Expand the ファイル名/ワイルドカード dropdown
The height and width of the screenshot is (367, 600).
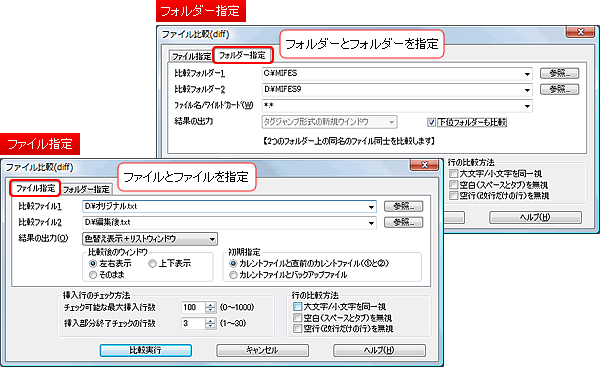point(527,106)
